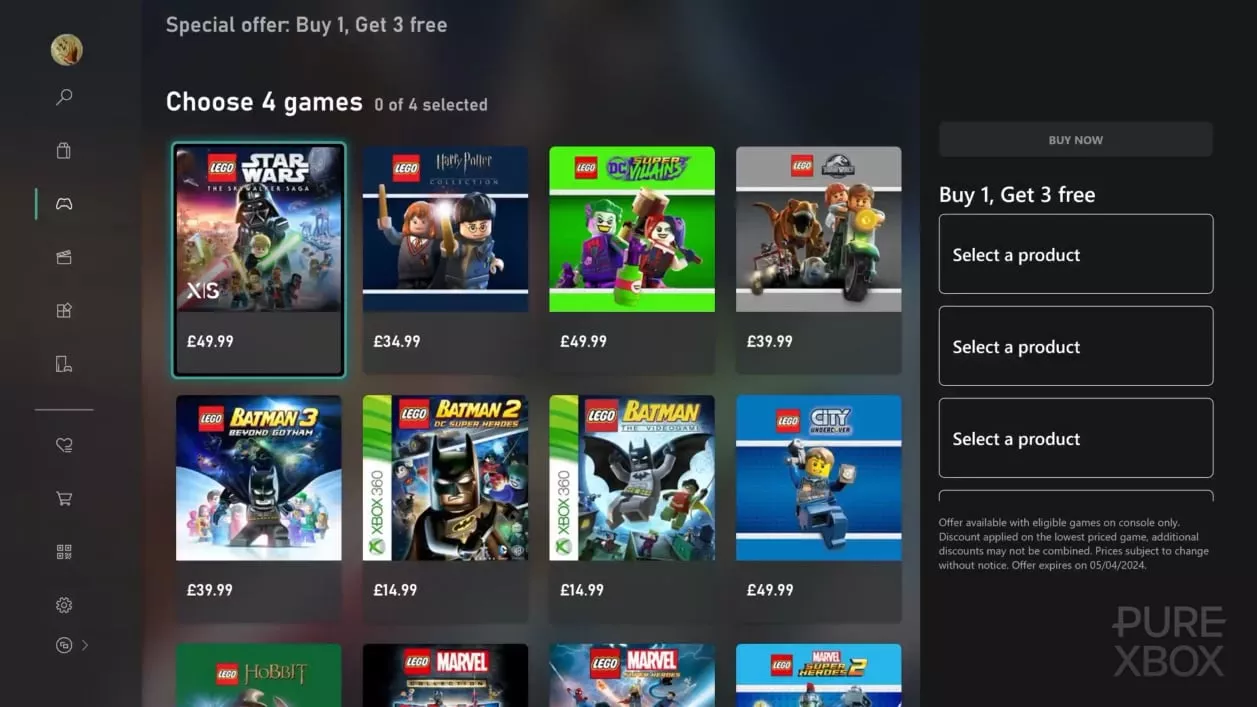The height and width of the screenshot is (707, 1257).
Task: Open the profile avatar in sidebar
Action: pos(66,50)
